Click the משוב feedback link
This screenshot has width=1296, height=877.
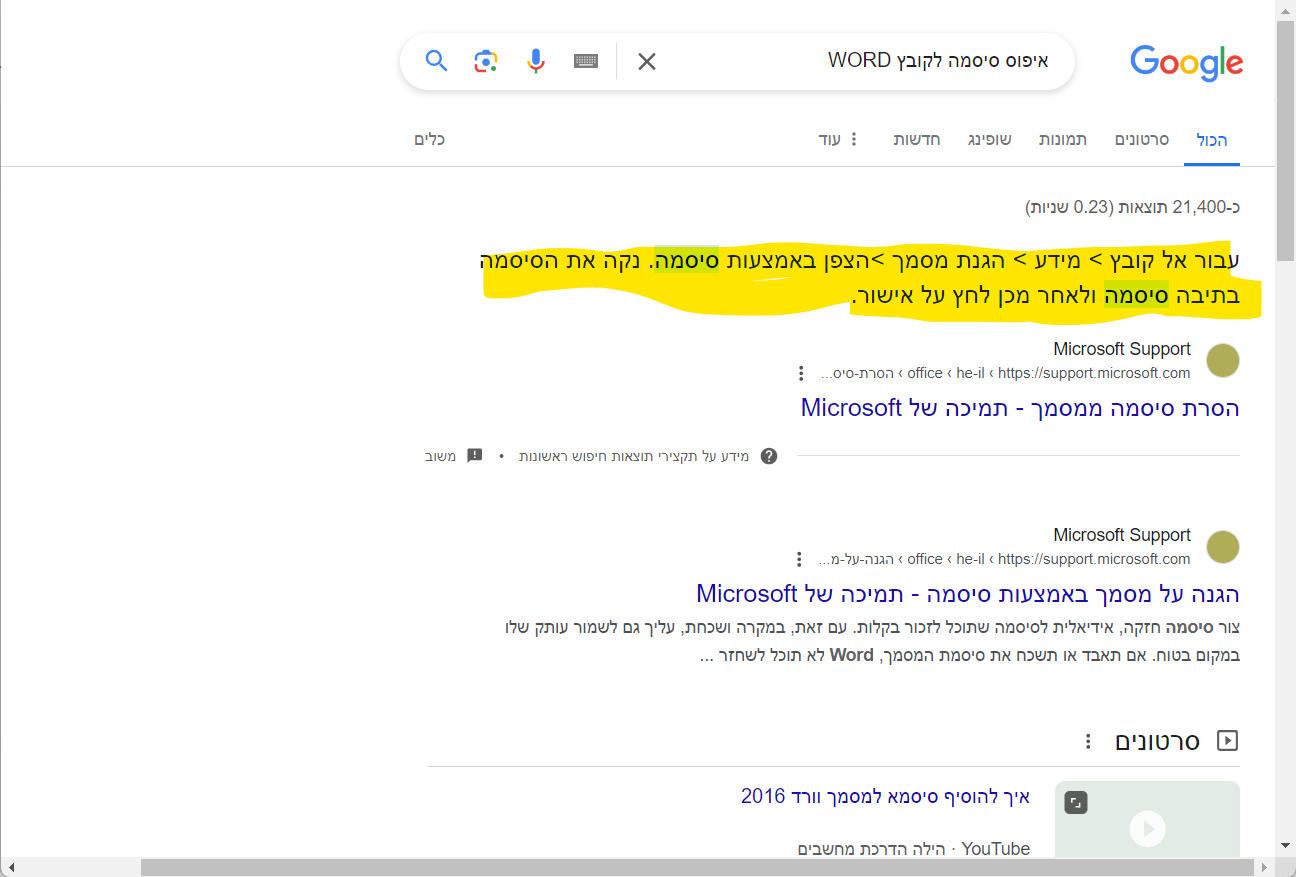(x=440, y=455)
